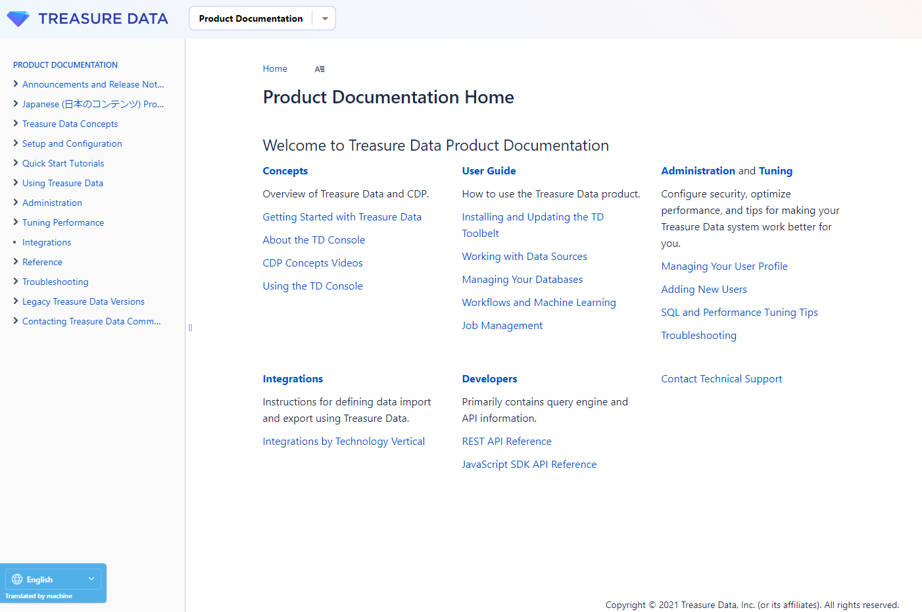The image size is (922, 612).
Task: Open Workflows and Machine Learning link
Action: tap(539, 302)
